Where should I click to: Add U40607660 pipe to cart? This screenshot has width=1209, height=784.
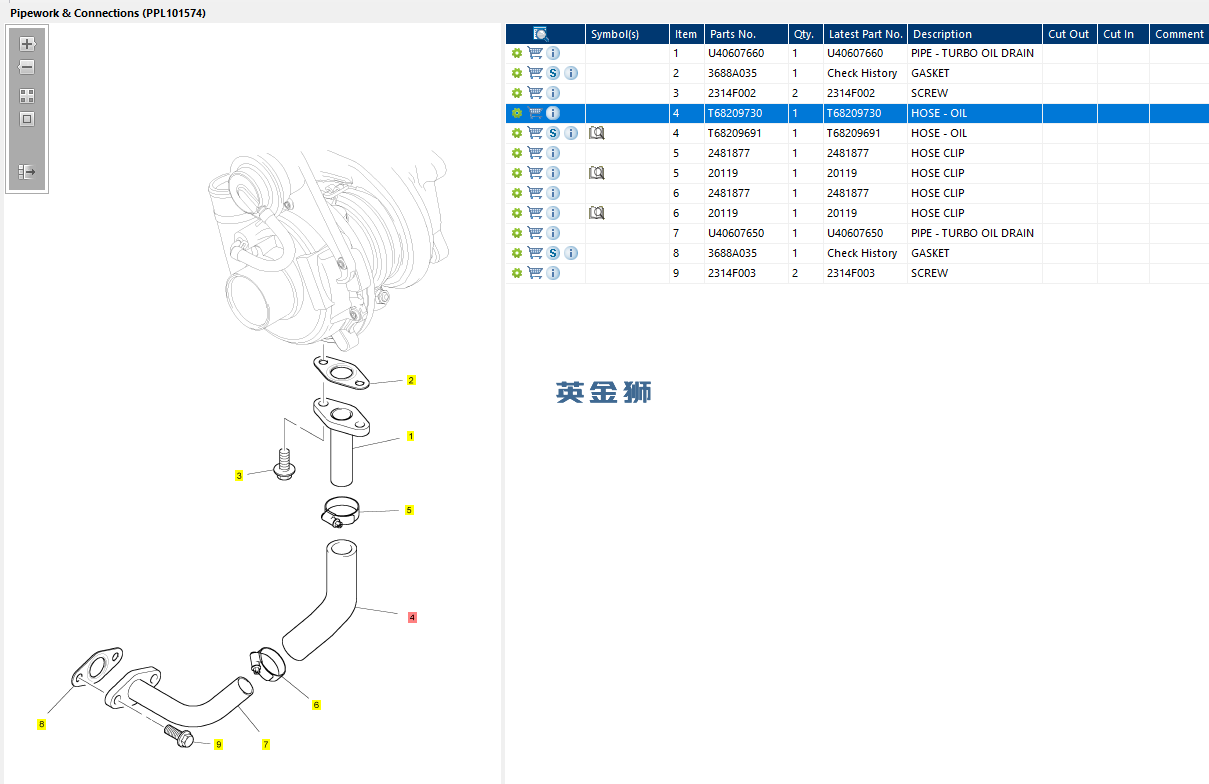535,53
